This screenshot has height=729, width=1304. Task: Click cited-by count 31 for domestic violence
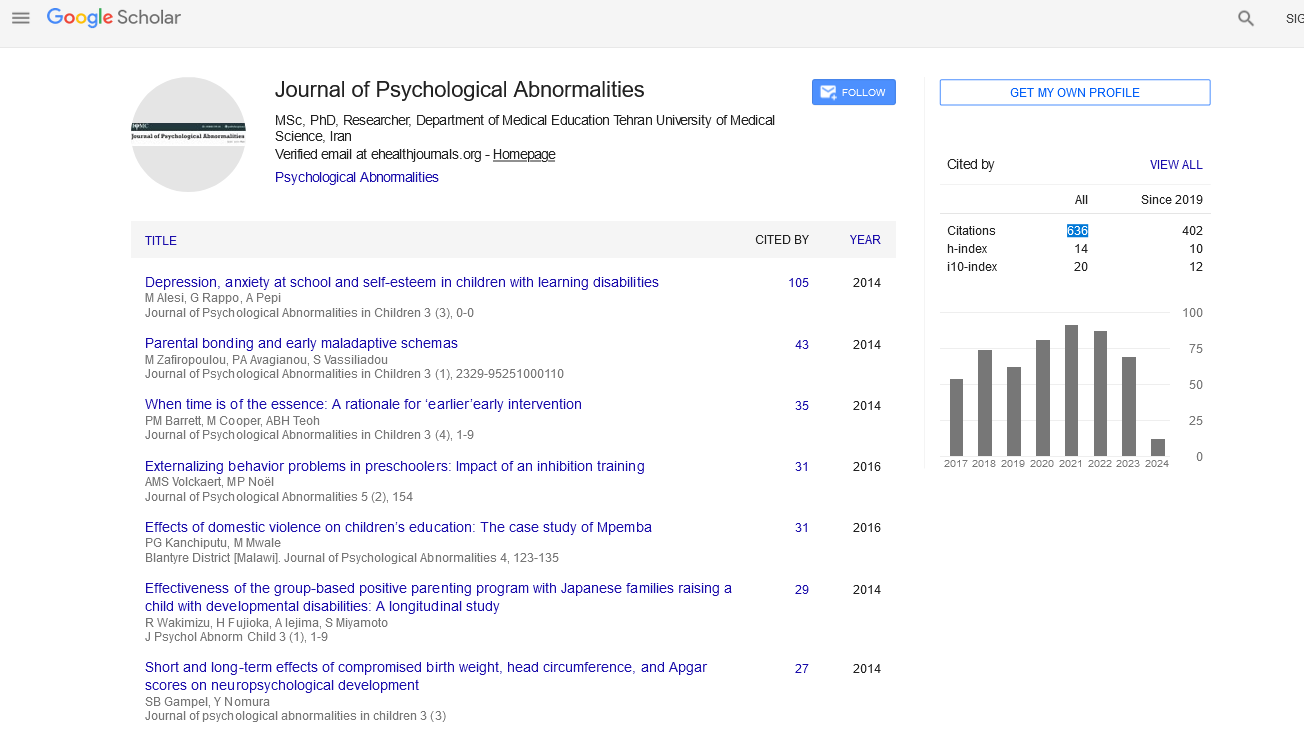802,528
